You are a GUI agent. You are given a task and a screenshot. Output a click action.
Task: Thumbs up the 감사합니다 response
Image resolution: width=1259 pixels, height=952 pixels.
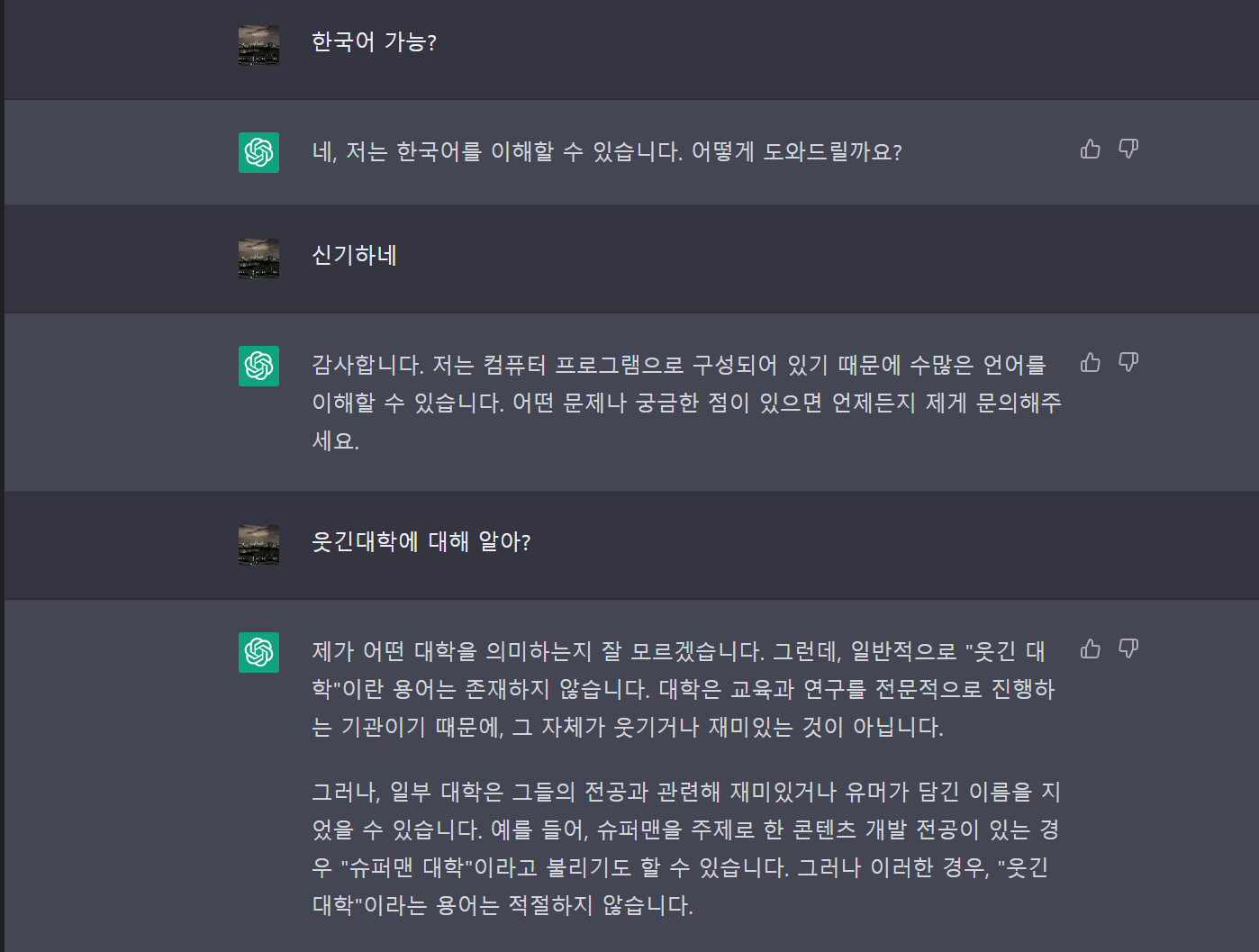[1091, 363]
